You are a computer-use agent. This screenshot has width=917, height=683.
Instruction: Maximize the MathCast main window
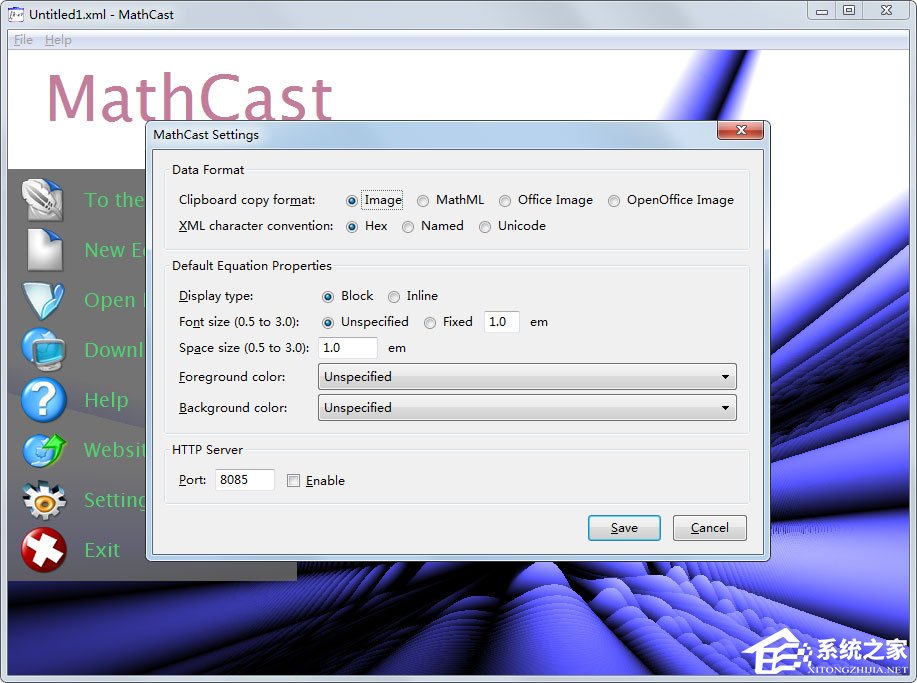coord(849,11)
